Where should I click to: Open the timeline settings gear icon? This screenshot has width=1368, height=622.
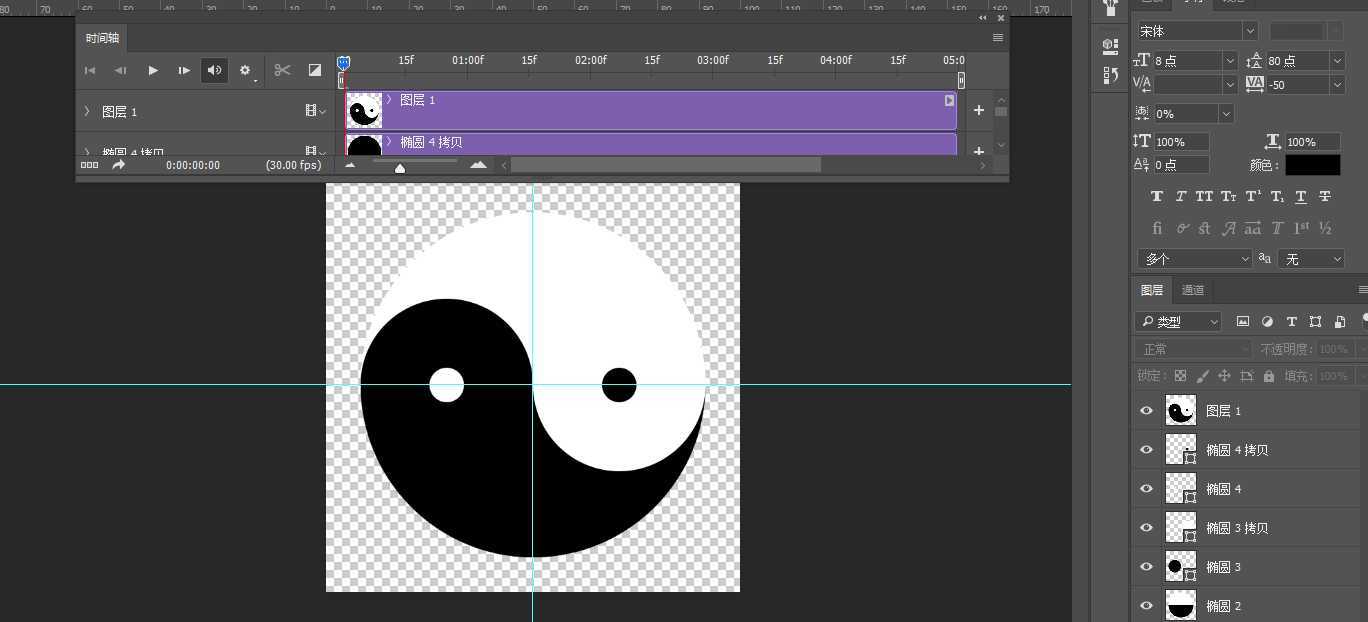click(x=245, y=70)
